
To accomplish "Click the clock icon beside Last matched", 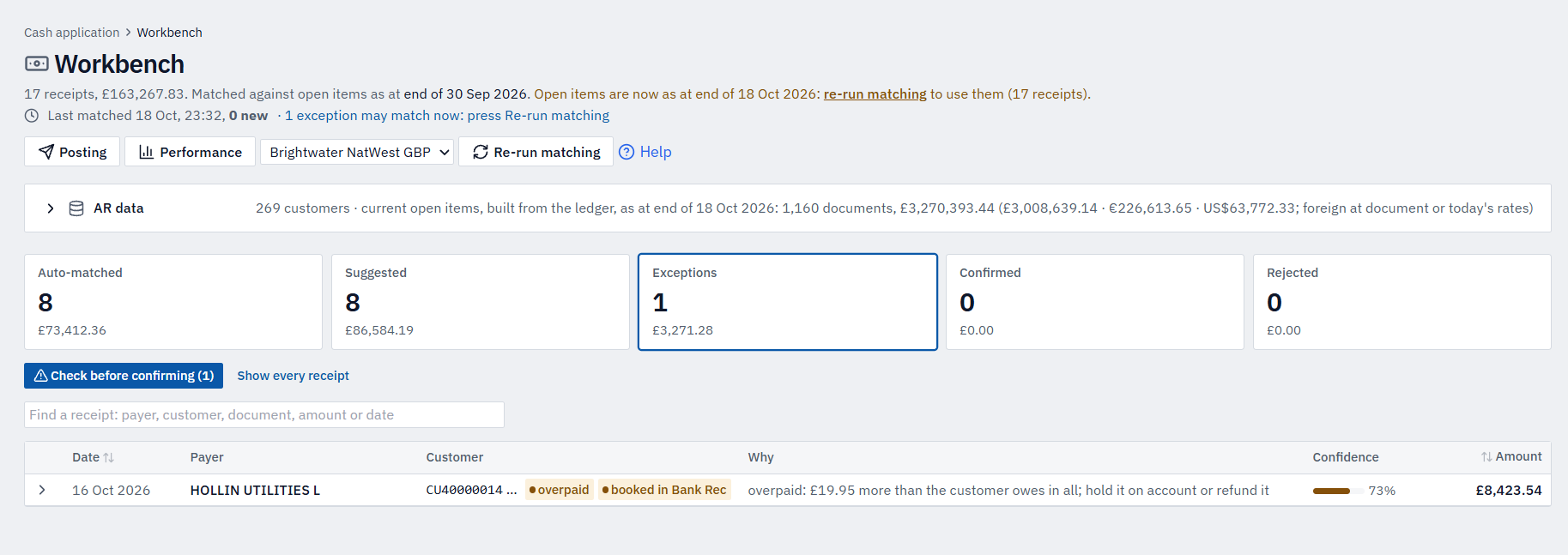I will (32, 116).
